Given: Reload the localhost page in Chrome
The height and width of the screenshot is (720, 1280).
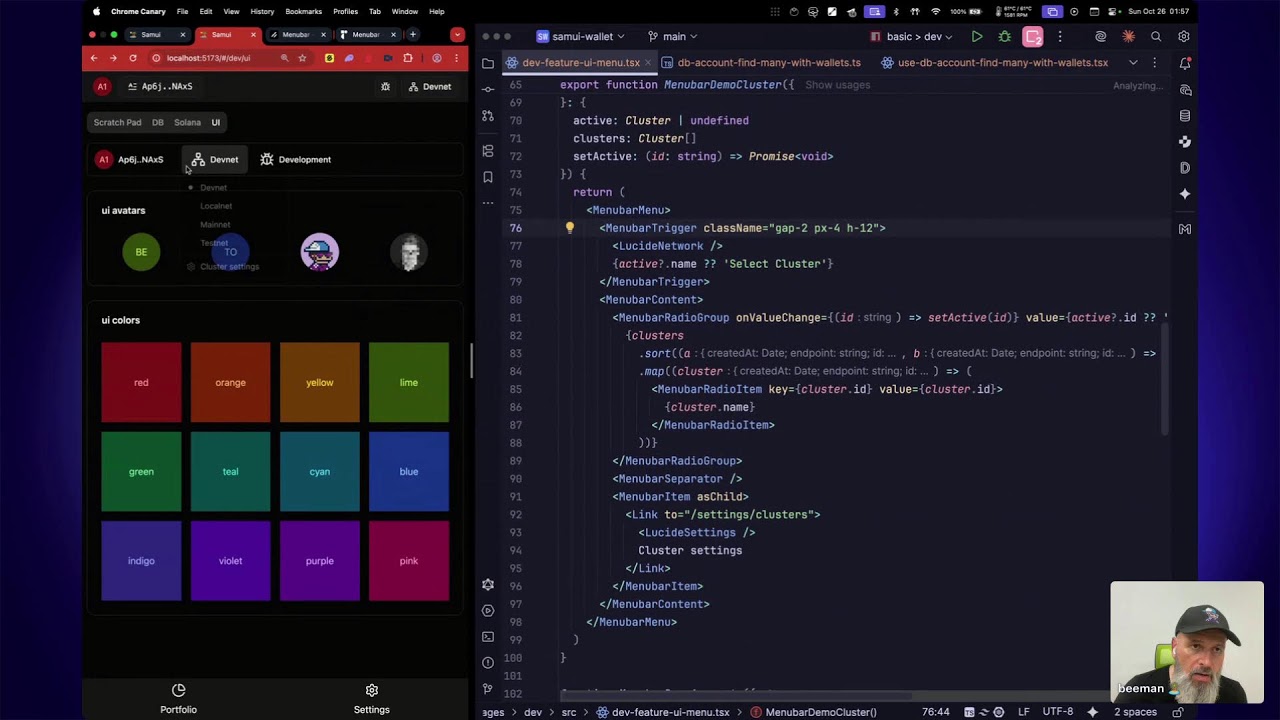Looking at the screenshot, I should (132, 58).
